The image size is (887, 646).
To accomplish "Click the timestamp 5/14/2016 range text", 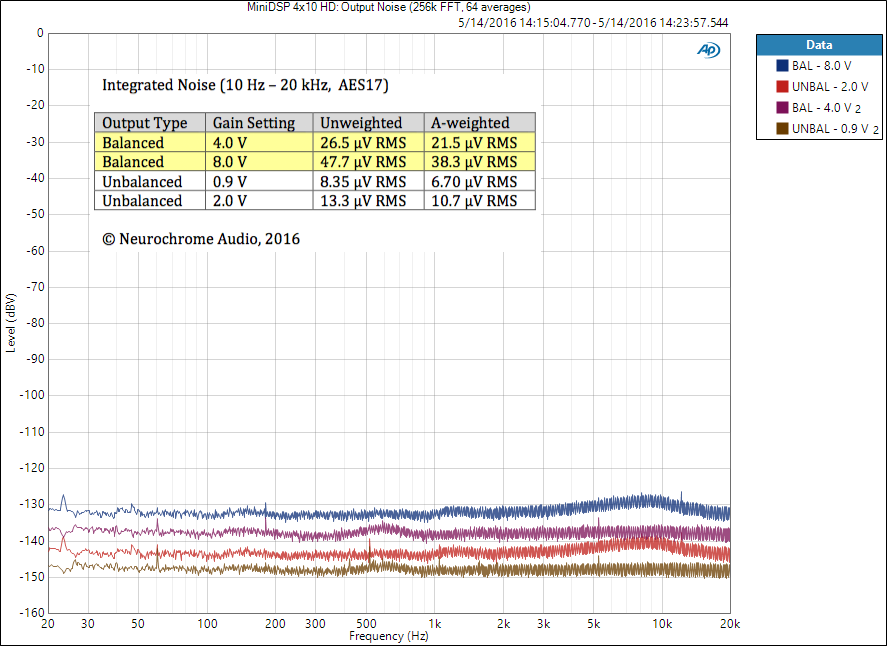I will coord(593,23).
